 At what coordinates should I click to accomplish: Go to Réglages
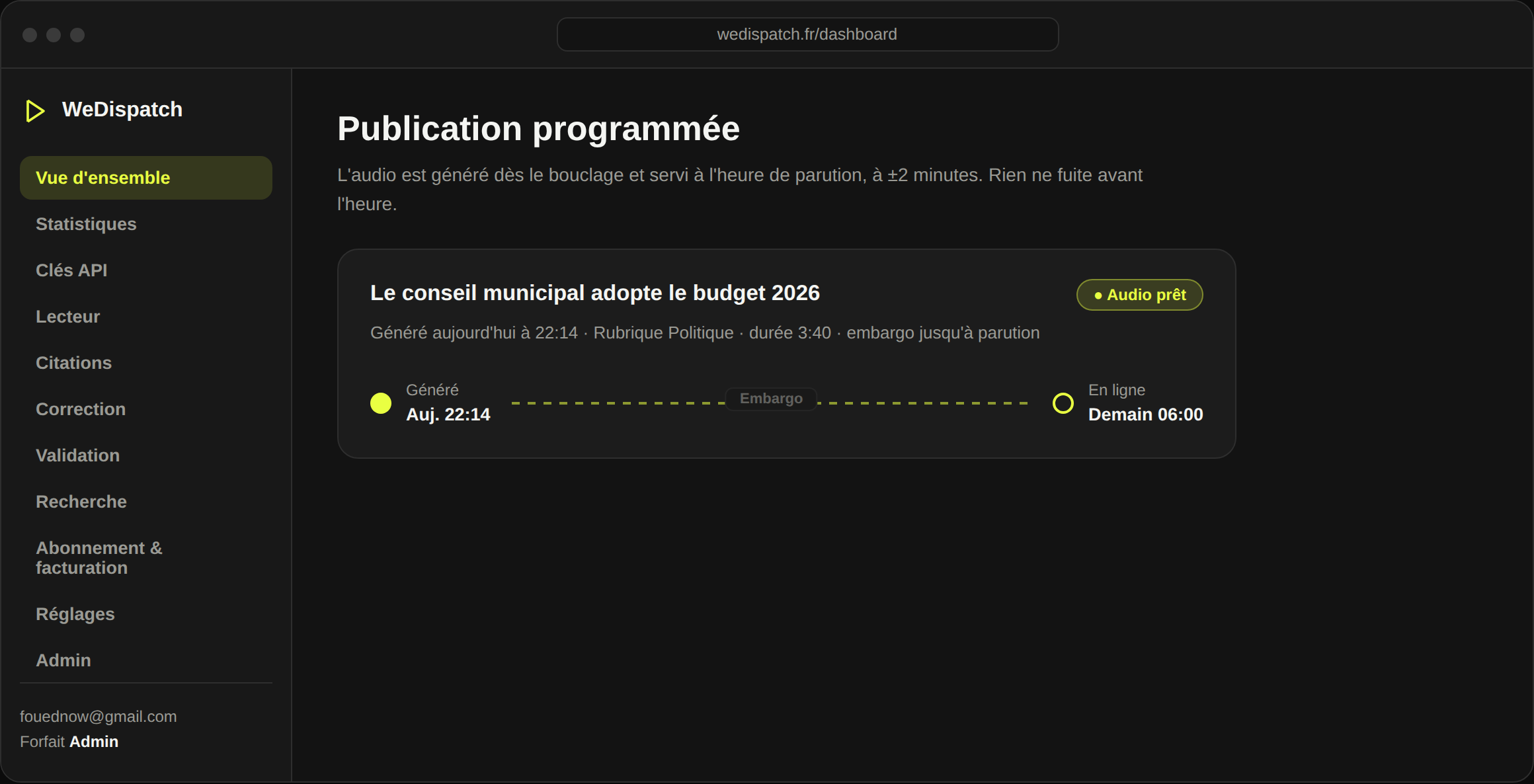point(146,614)
